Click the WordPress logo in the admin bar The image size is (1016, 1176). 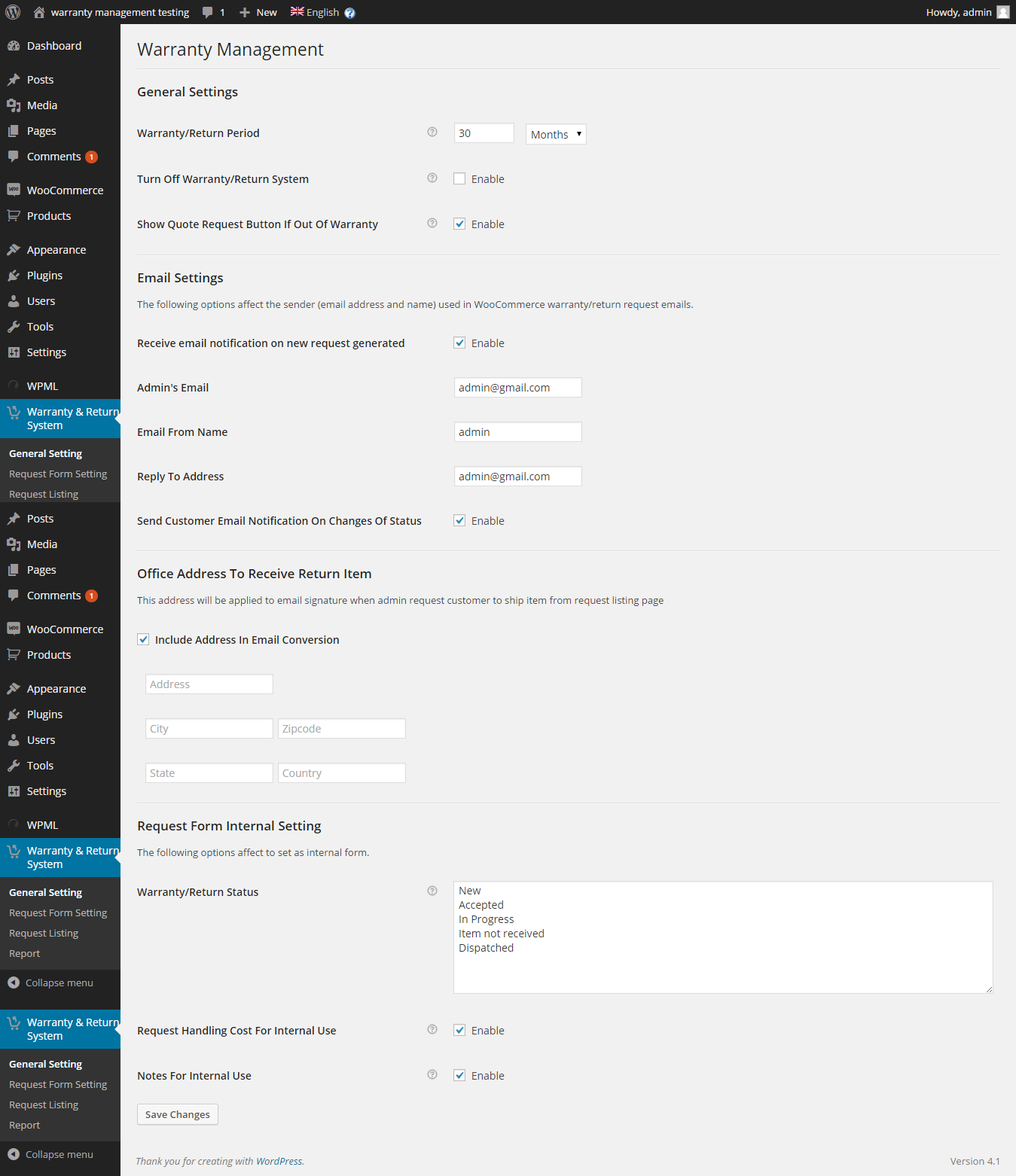click(13, 12)
